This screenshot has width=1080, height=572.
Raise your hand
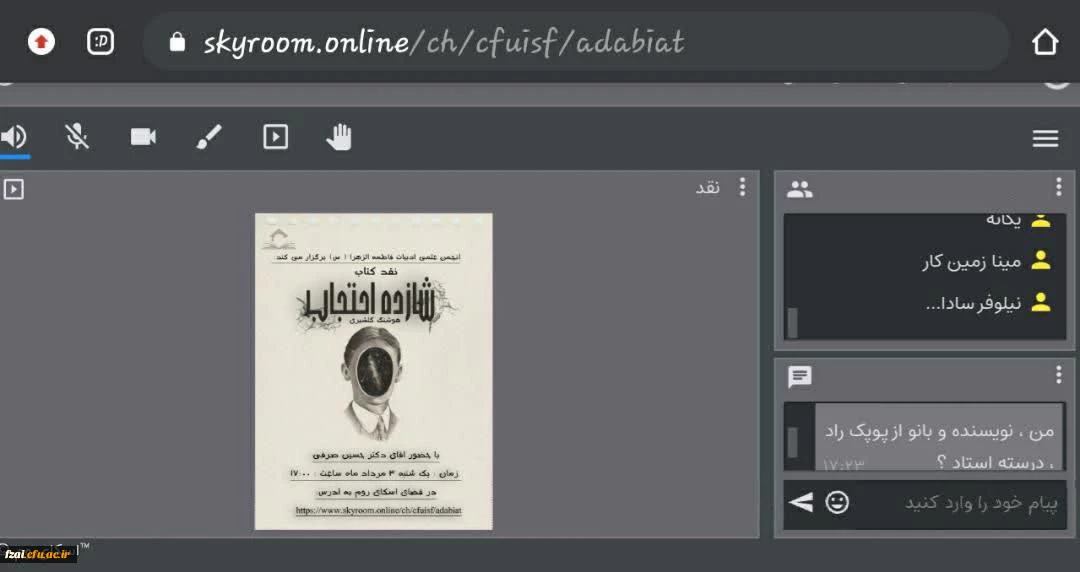point(339,137)
